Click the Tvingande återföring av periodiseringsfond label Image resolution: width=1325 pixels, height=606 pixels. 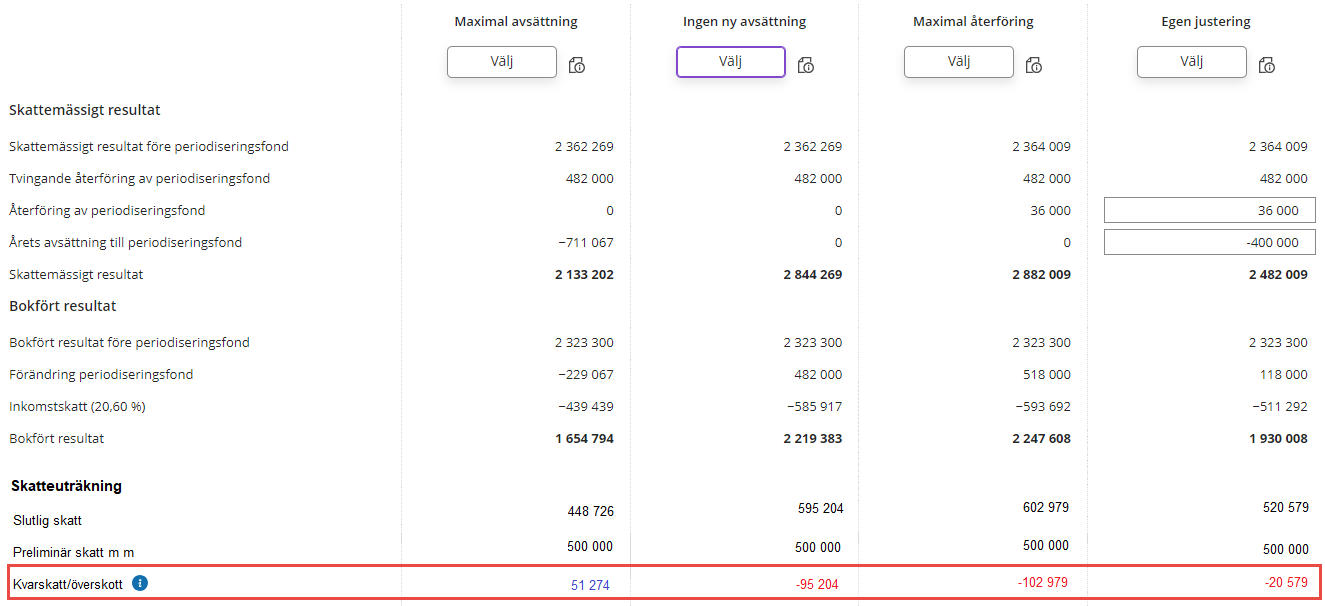click(139, 178)
